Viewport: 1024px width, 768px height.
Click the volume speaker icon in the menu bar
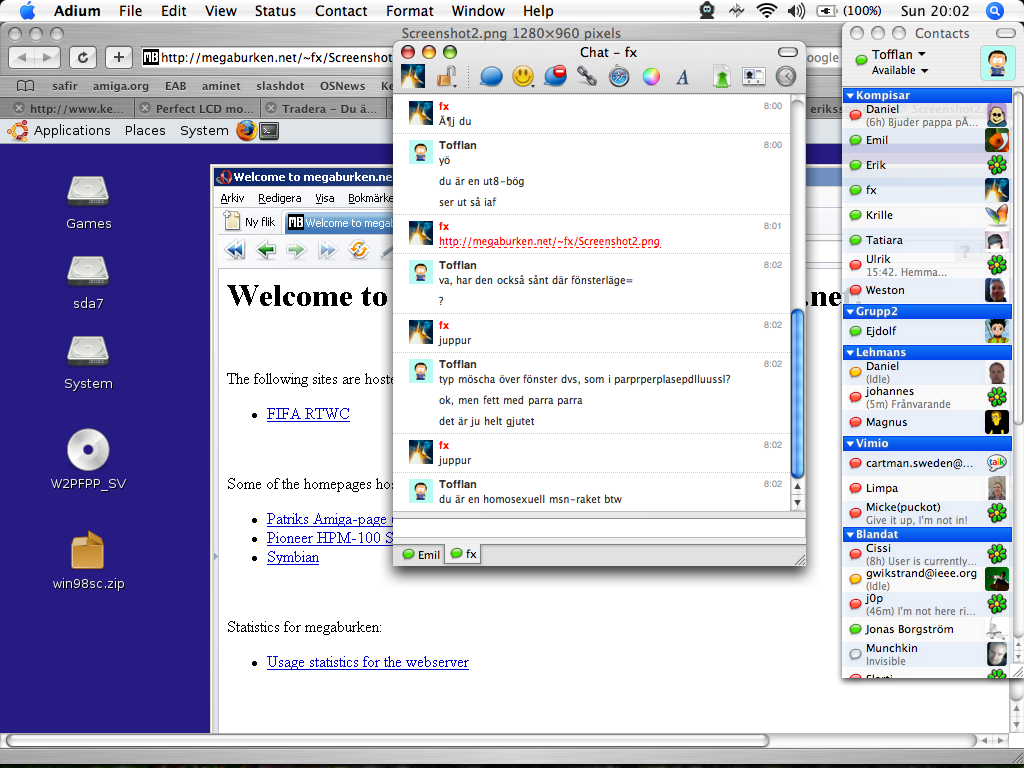797,11
